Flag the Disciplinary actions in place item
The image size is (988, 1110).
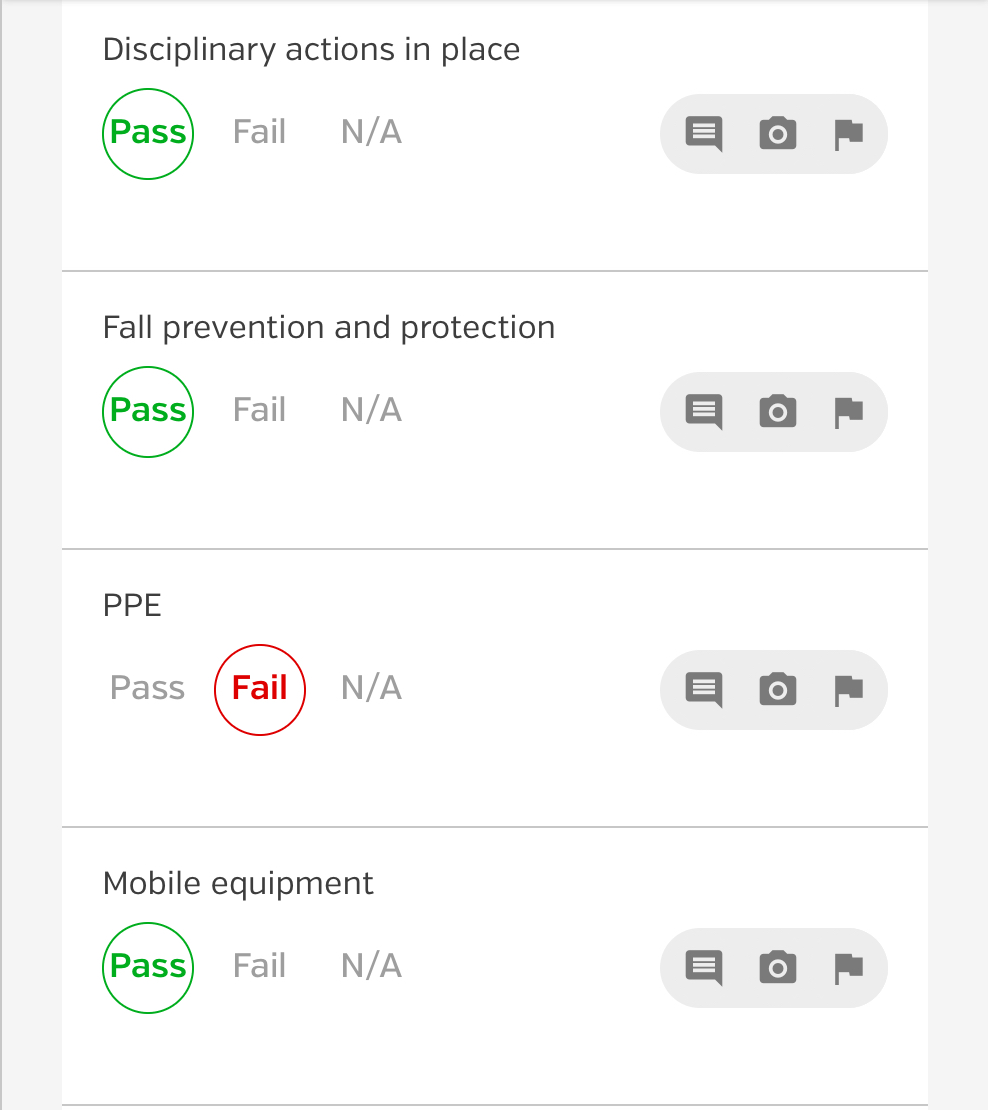[849, 135]
